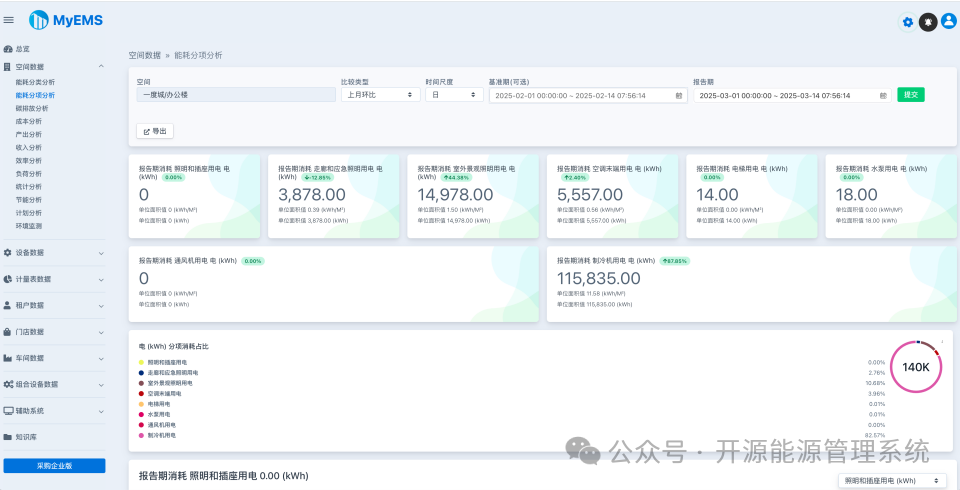Screen dimensions: 960x490
Task: Click the 140K donut chart ring
Action: pyautogui.click(x=917, y=366)
